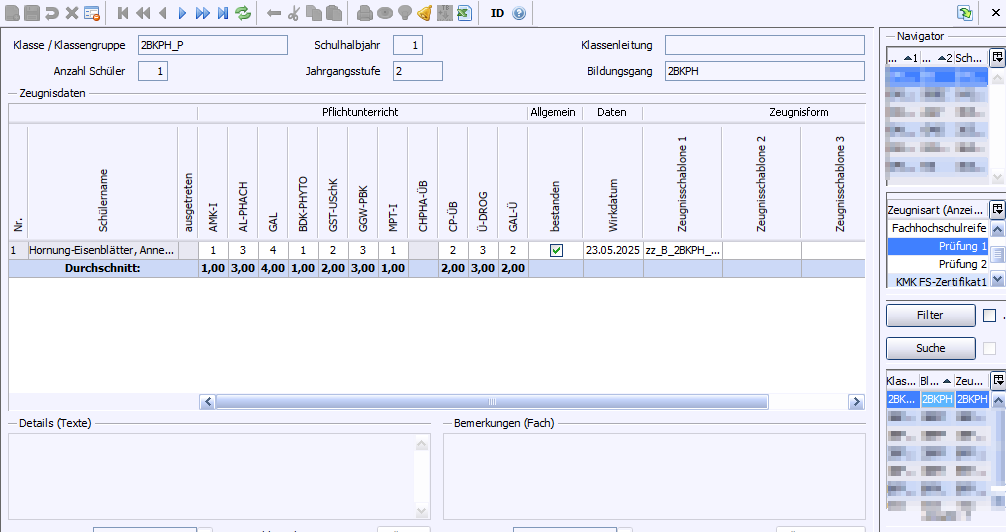Screen dimensions: 1006x532
Task: Skip forward with the double-arrow icon
Action: tap(202, 13)
